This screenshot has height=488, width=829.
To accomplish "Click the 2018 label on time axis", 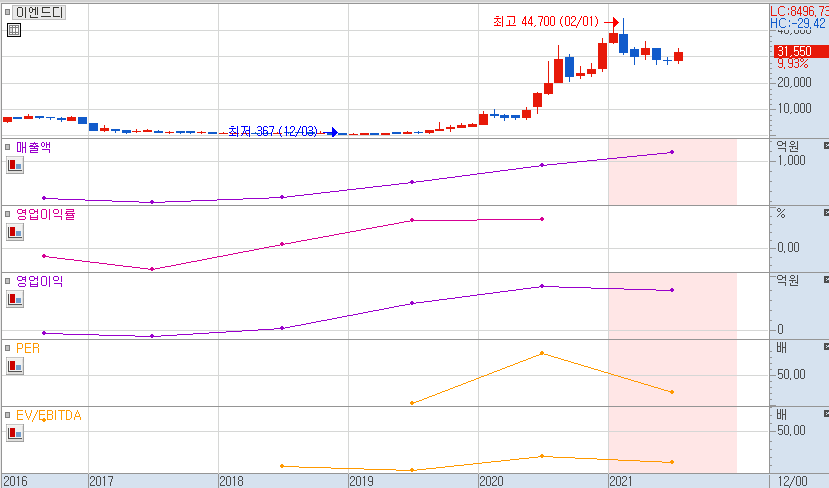I will (231, 481).
